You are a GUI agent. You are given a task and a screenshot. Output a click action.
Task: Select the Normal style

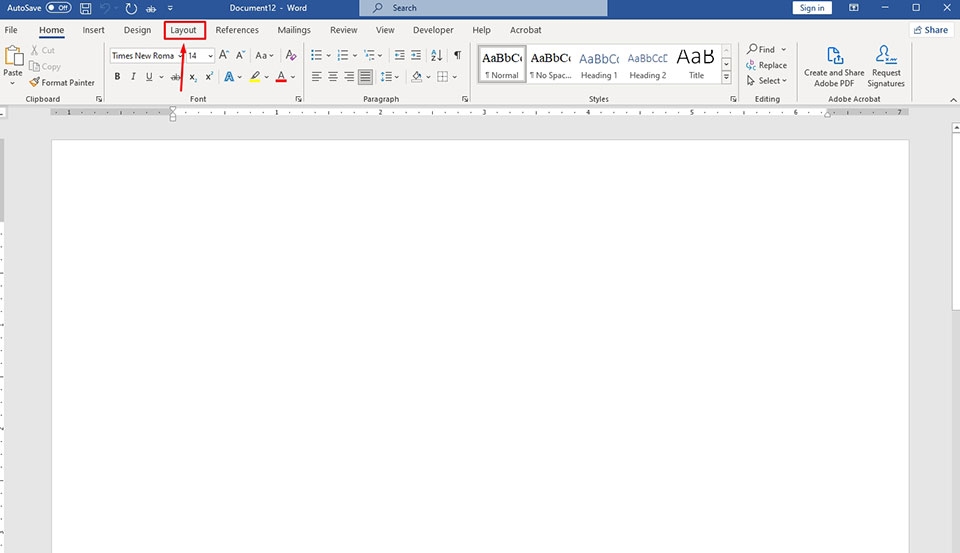coord(501,64)
